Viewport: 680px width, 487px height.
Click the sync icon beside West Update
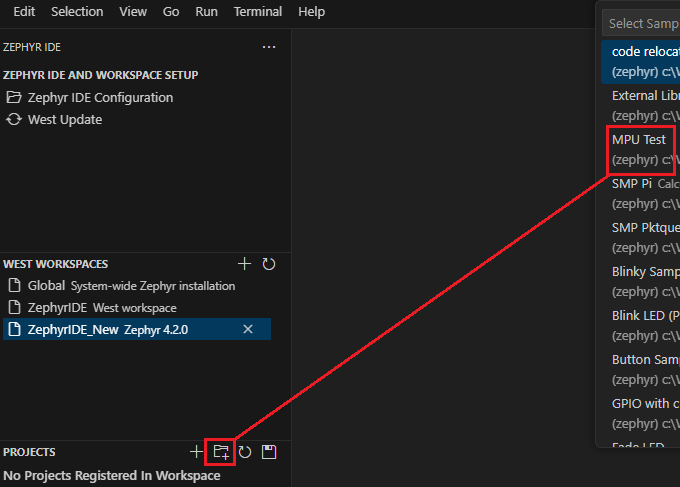click(x=14, y=119)
